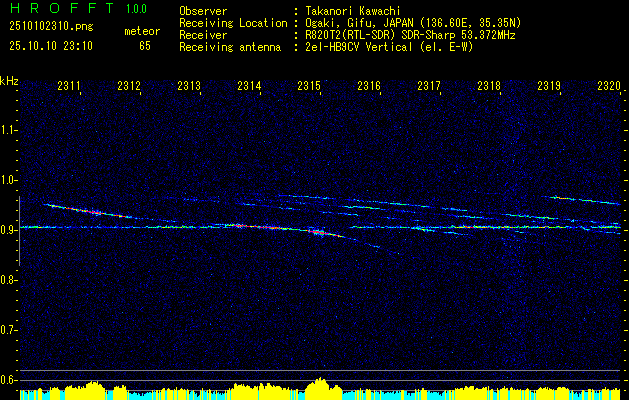
Task: Click the 2312 time marker
Action: point(129,86)
